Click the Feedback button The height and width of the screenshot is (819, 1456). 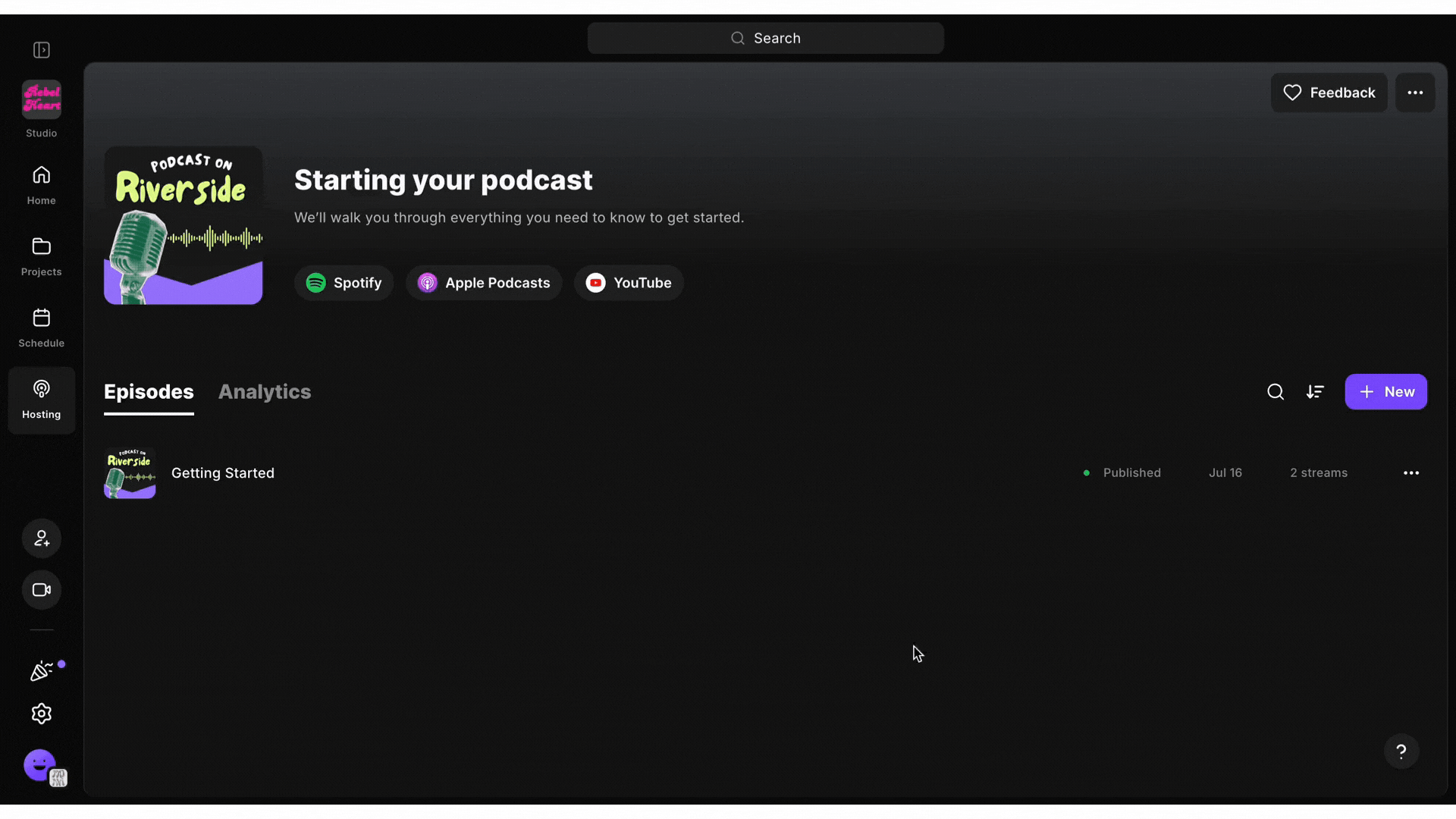(x=1329, y=93)
